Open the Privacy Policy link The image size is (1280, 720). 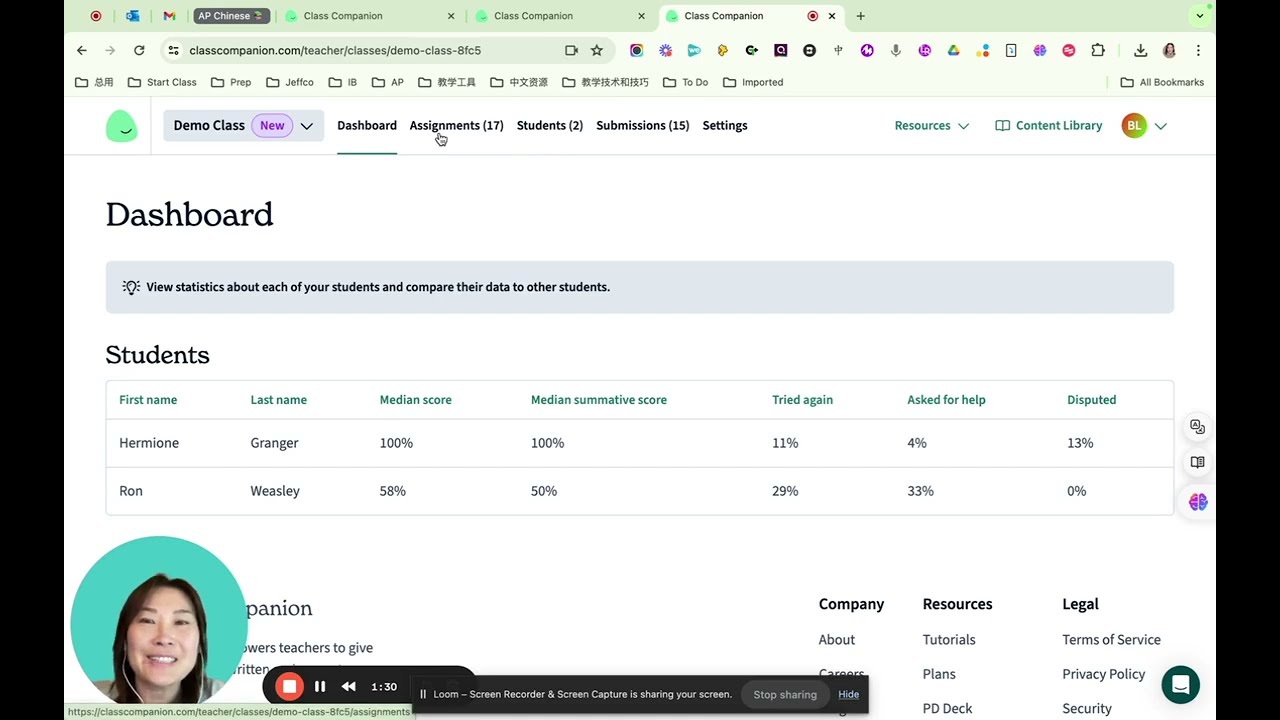(x=1103, y=674)
